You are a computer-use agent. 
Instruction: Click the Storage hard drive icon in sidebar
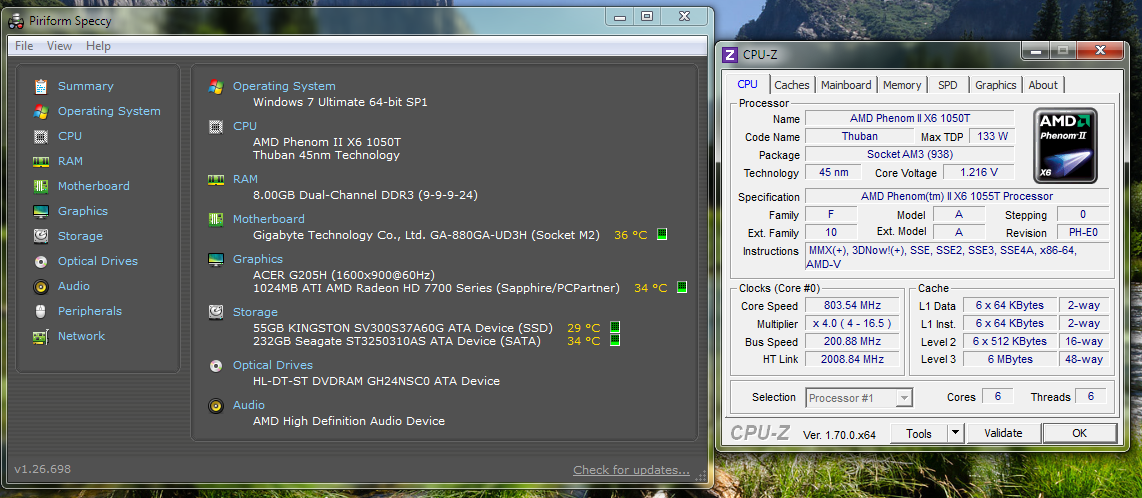click(x=41, y=236)
